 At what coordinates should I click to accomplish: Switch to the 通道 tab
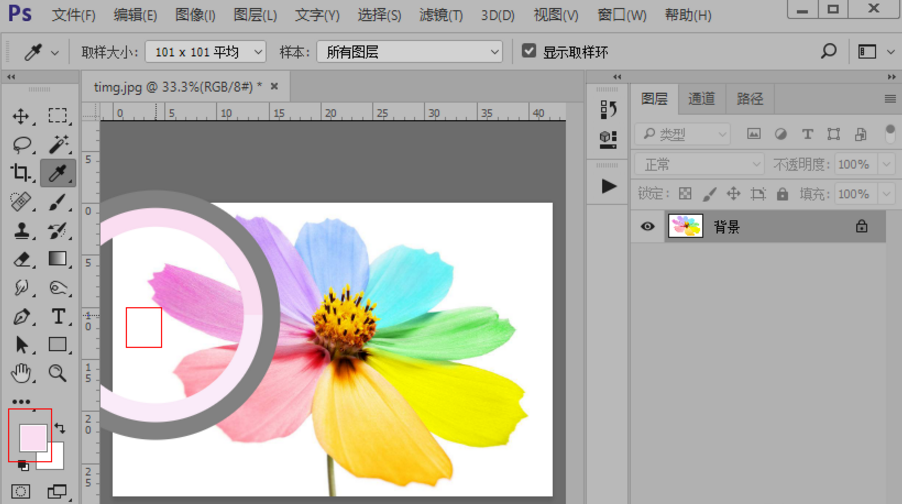[702, 98]
